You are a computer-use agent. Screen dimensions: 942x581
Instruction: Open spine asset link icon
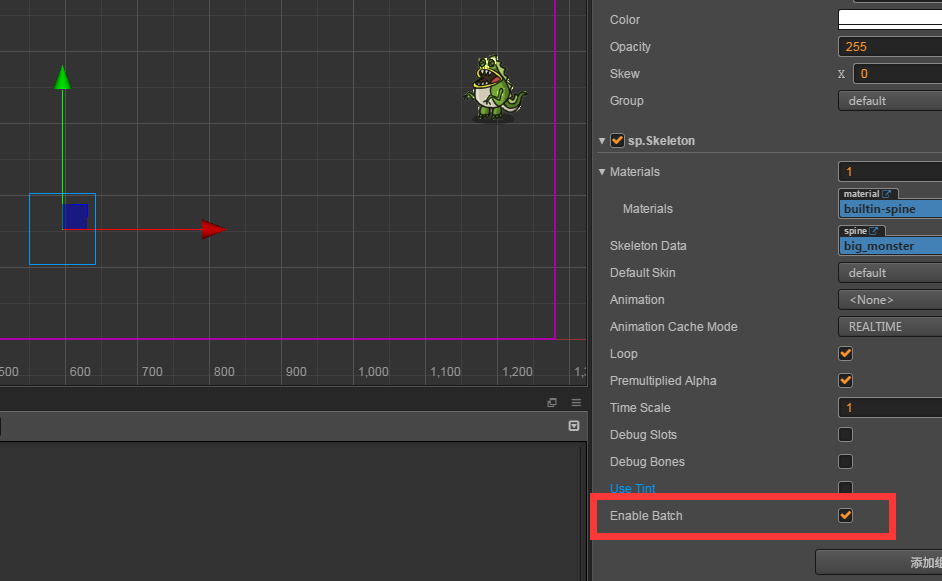point(873,231)
